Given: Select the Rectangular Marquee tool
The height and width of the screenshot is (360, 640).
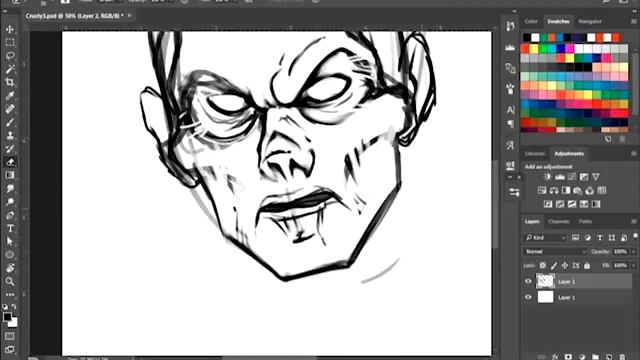Looking at the screenshot, I should point(10,42).
